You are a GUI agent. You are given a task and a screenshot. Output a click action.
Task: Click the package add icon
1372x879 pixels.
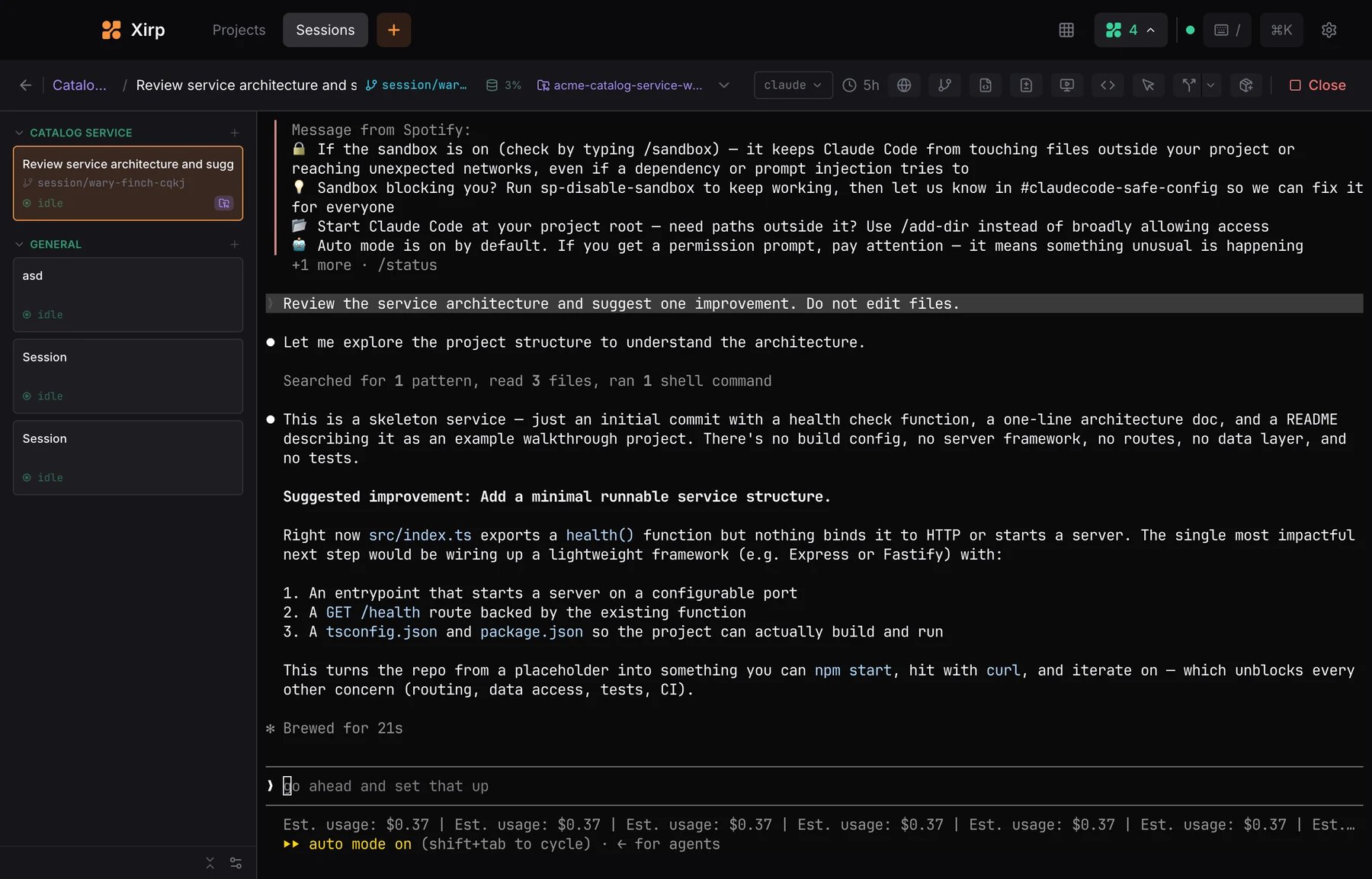click(1246, 85)
